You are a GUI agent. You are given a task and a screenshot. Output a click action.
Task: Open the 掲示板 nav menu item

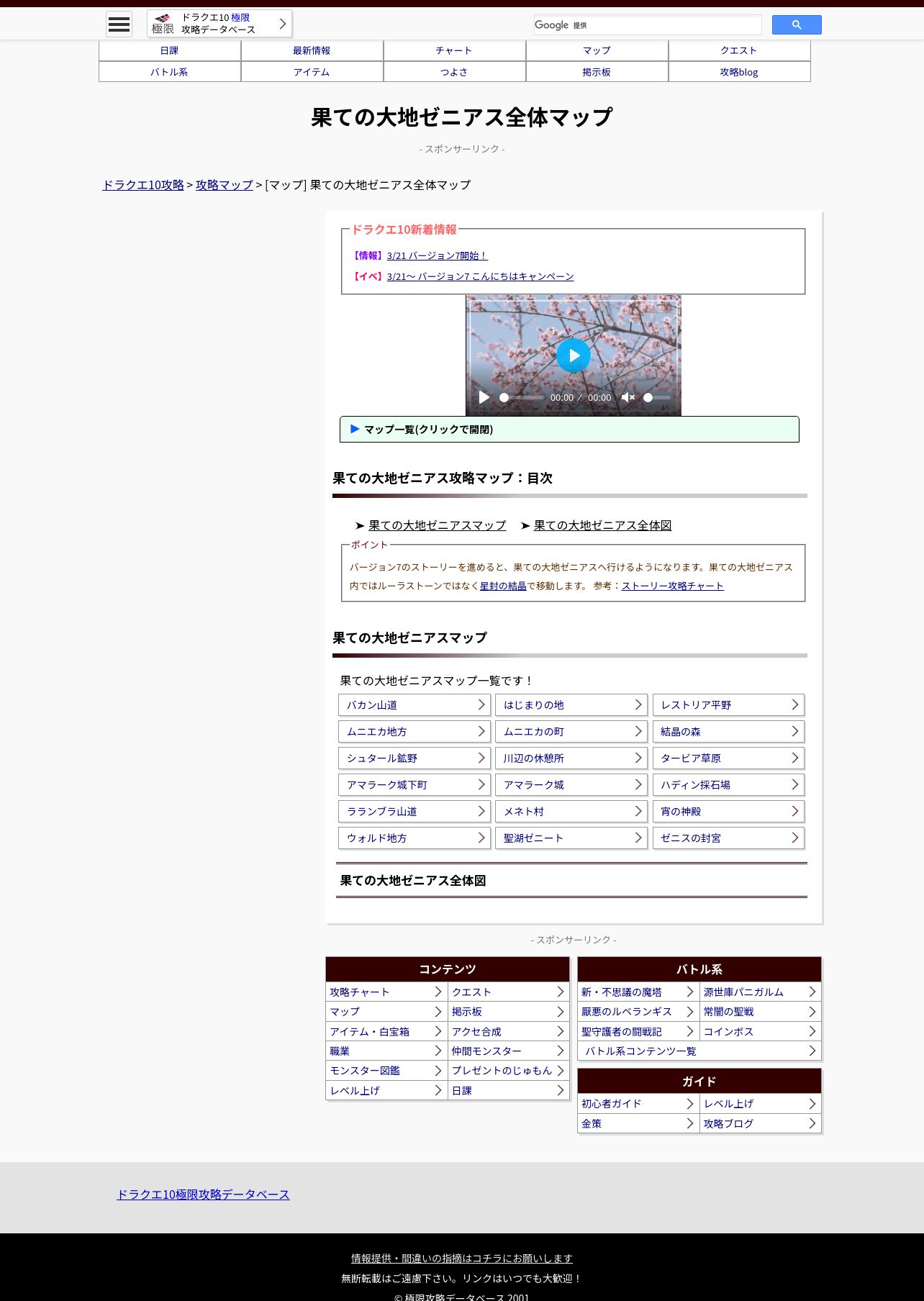coord(597,72)
